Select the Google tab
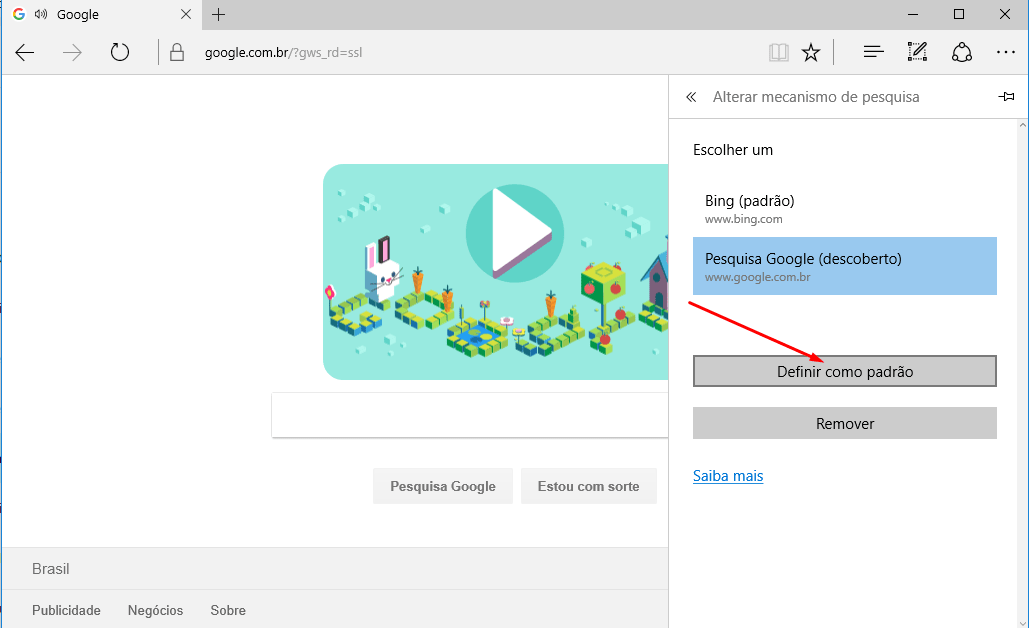Screen dimensions: 1029x628 (102, 14)
